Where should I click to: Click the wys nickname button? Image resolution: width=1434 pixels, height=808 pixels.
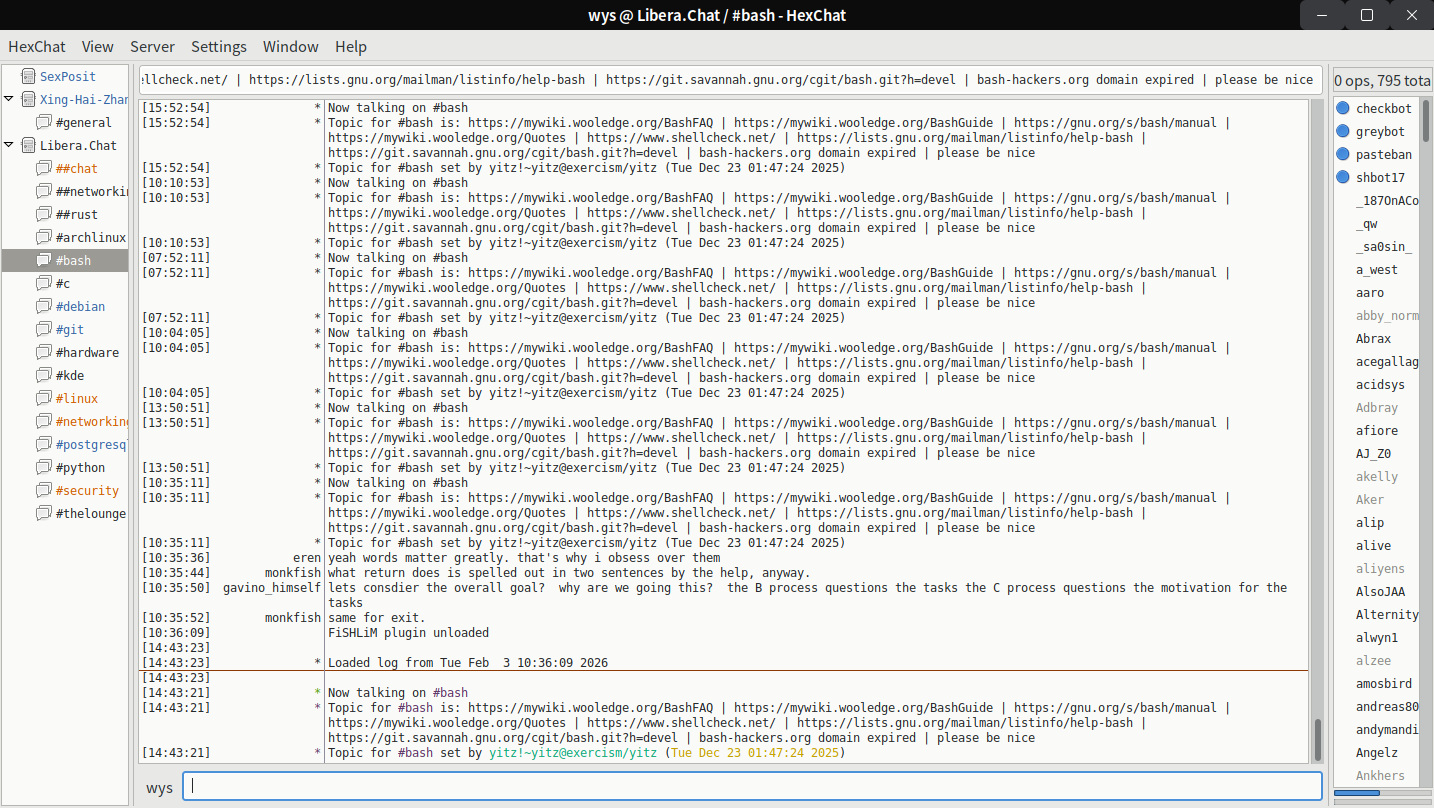pyautogui.click(x=159, y=787)
